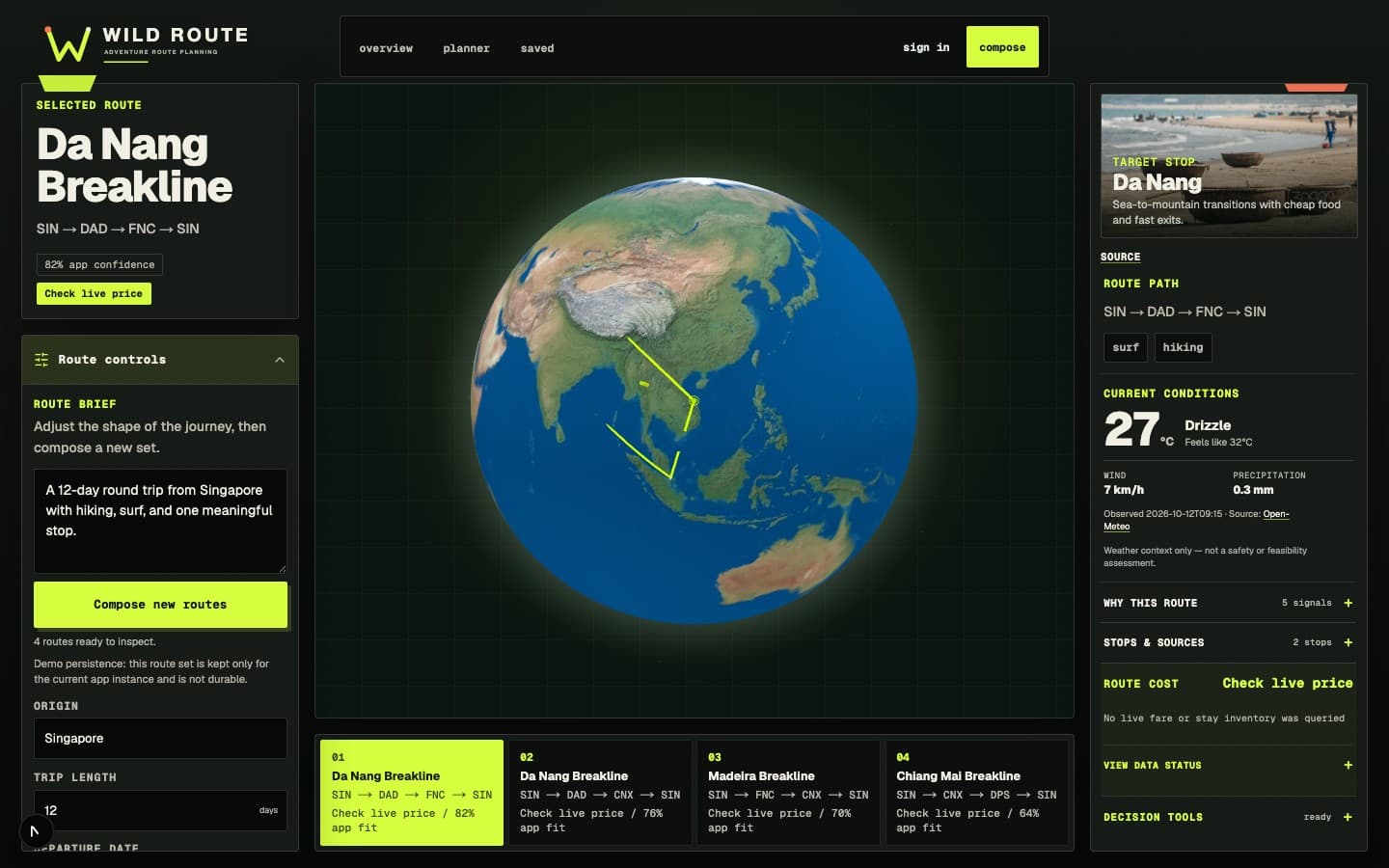This screenshot has width=1389, height=868.
Task: Open the overview tab
Action: pos(386,48)
